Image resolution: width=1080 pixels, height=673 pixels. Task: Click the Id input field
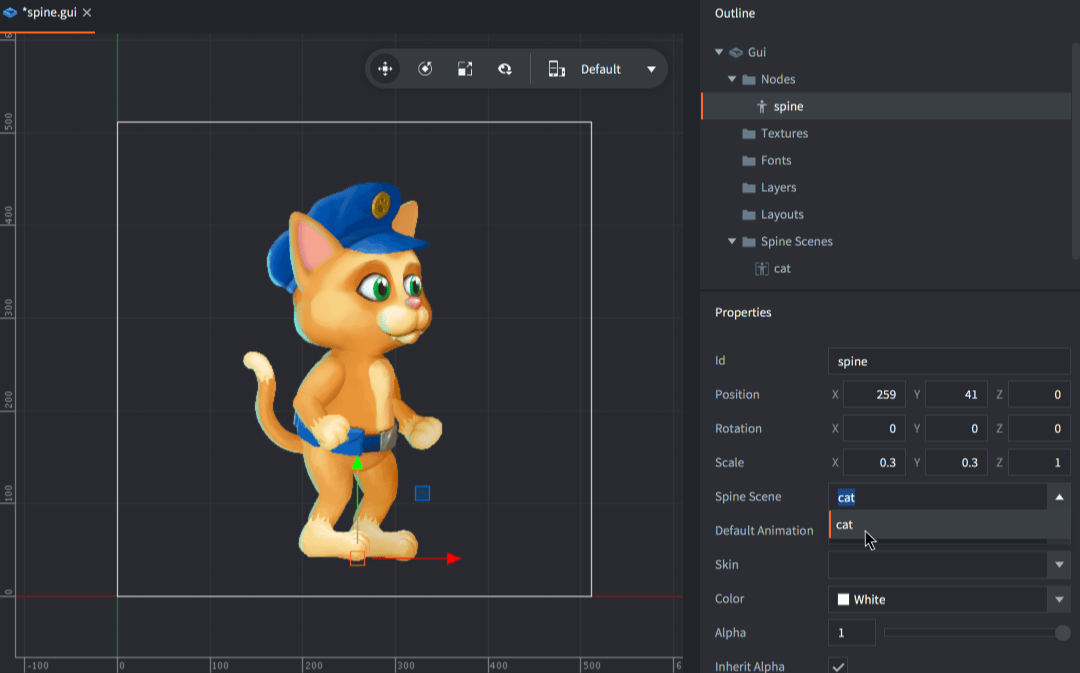click(x=948, y=361)
